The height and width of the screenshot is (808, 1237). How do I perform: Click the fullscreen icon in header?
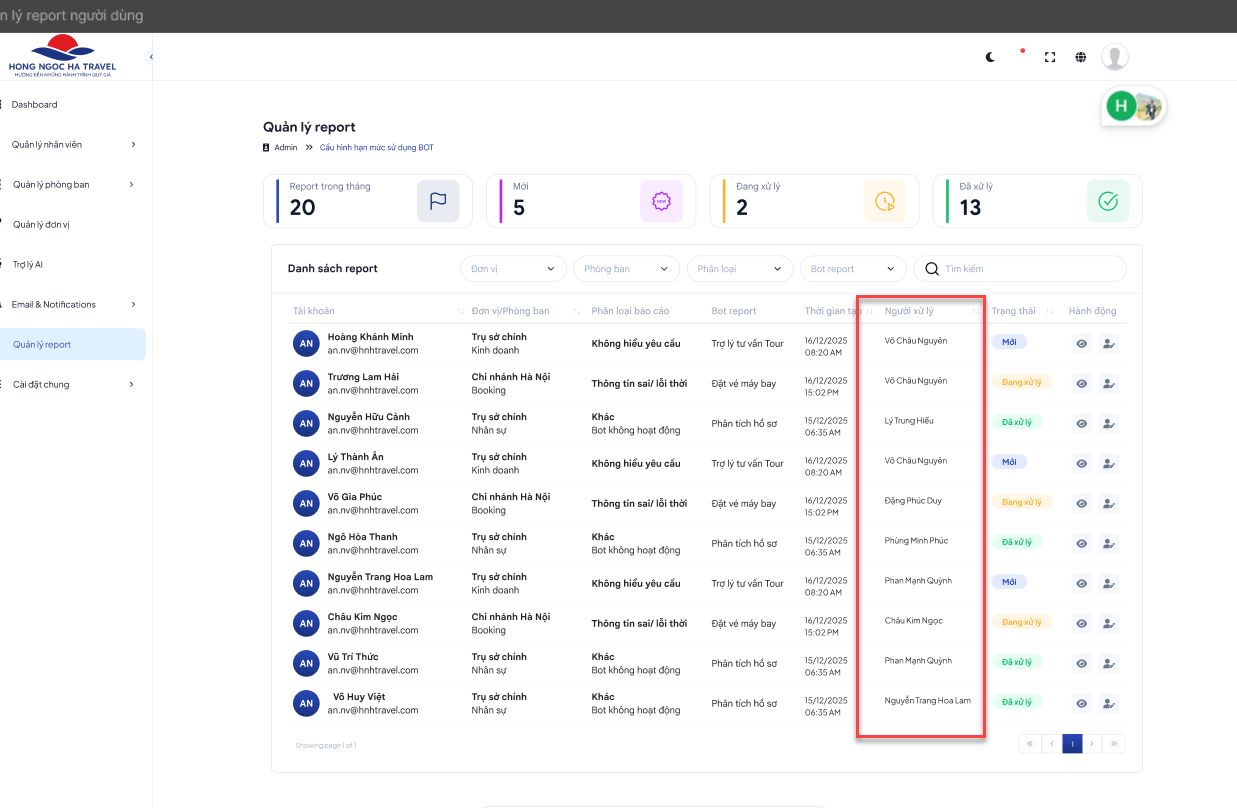[x=1050, y=57]
